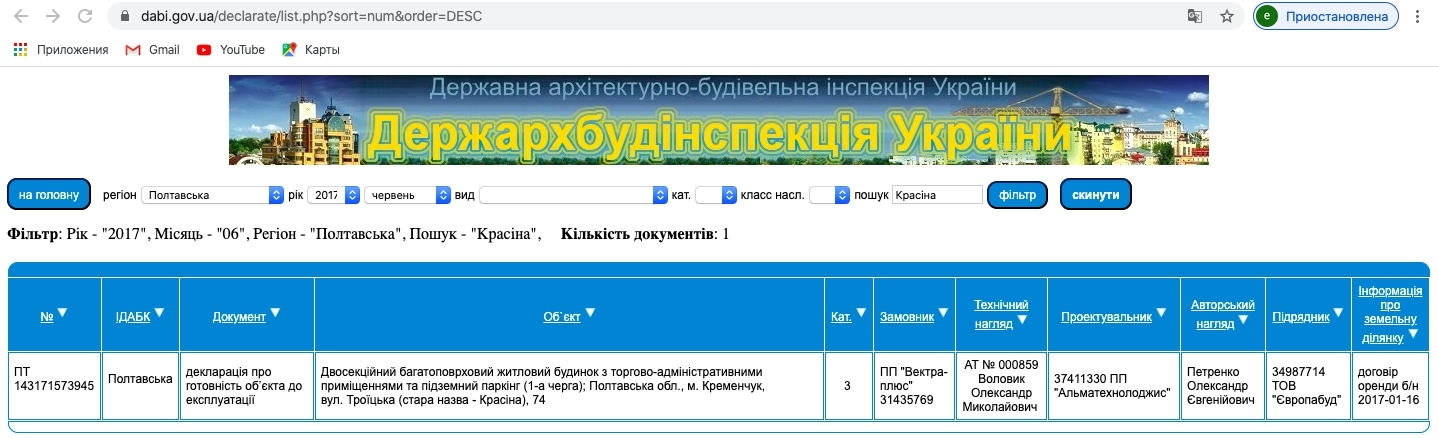The image size is (1439, 438).
Task: Click the sort arrow next to Підрядник
Action: [1338, 314]
